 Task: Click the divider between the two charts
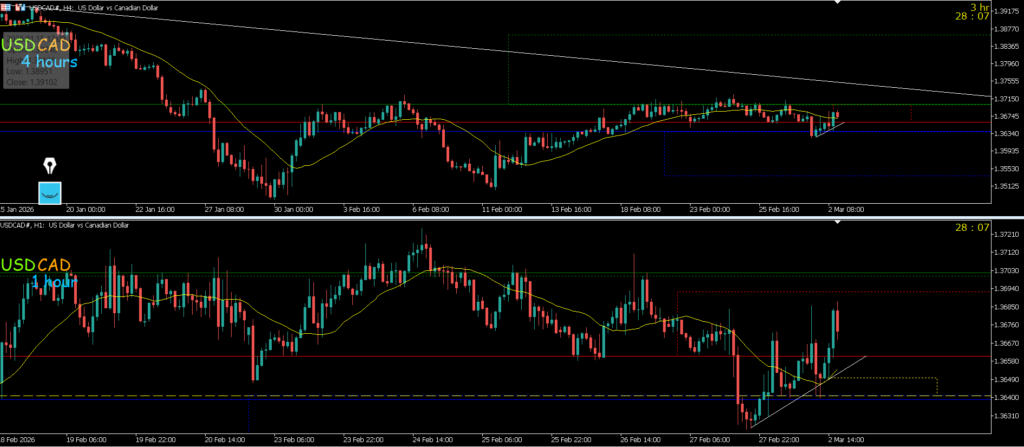[x=500, y=216]
